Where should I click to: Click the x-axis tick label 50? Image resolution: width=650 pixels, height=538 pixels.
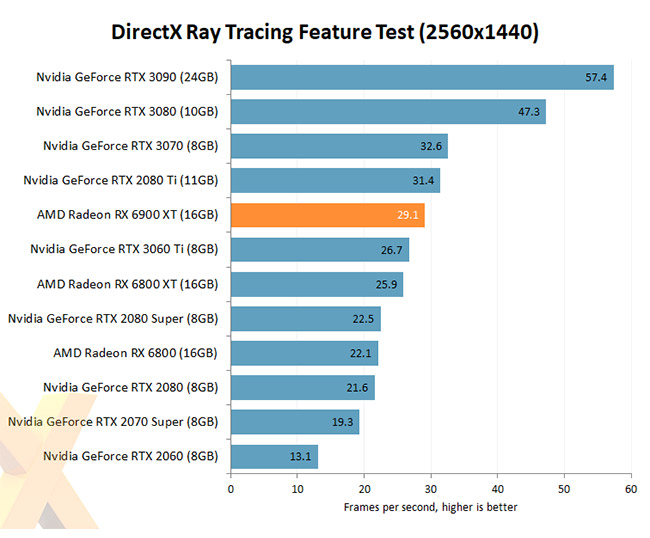(x=564, y=490)
